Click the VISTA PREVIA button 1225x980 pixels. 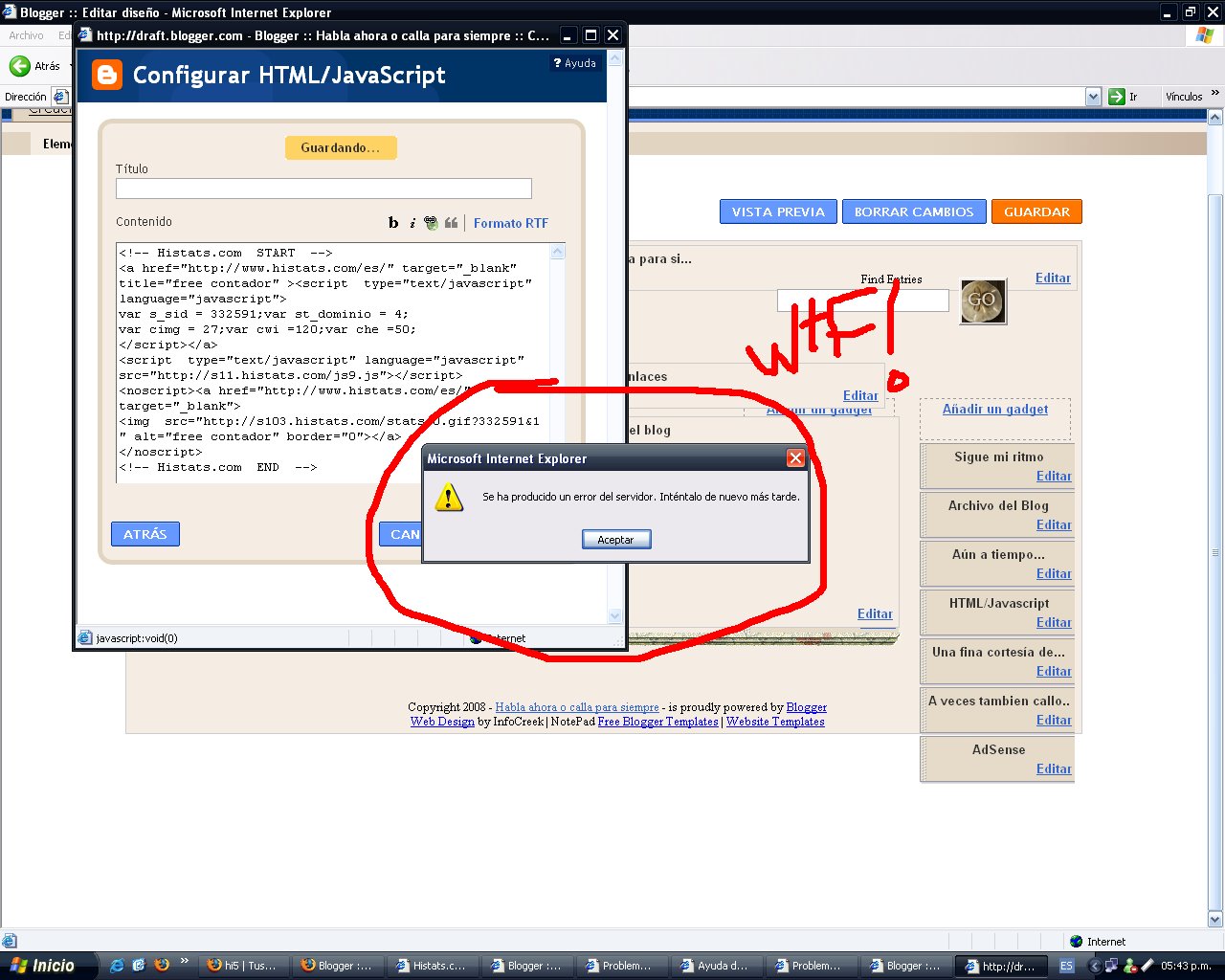tap(778, 212)
